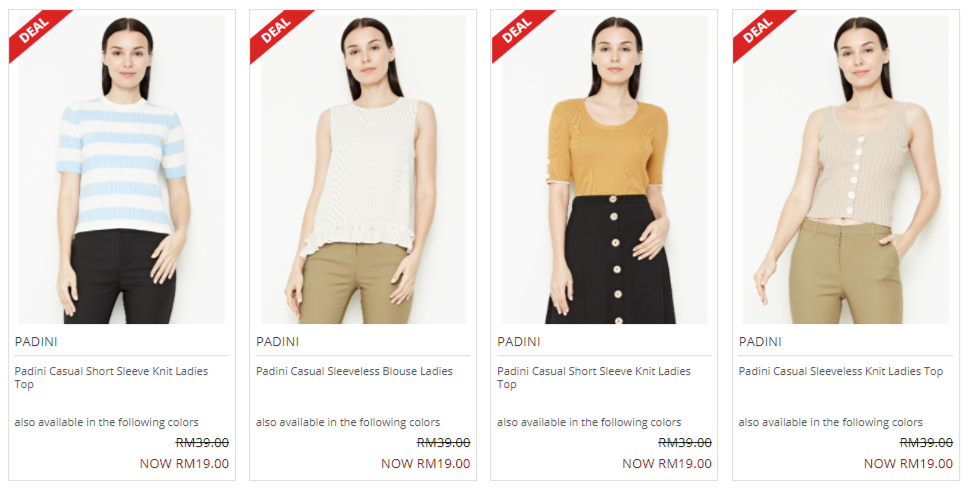Click 'also available' colors text on mustard top card
Screen dimensions: 970x489
click(x=589, y=422)
